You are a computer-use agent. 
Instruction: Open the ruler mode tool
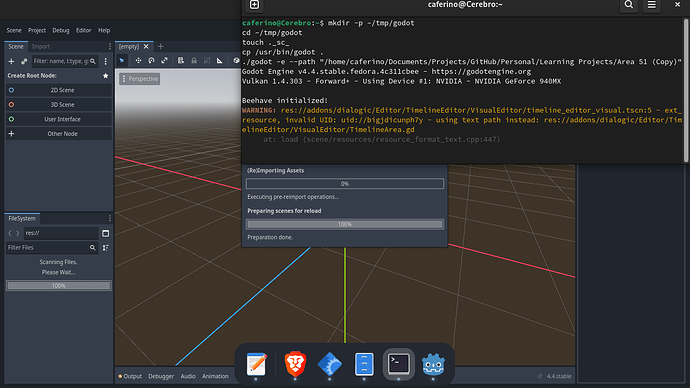[220, 61]
